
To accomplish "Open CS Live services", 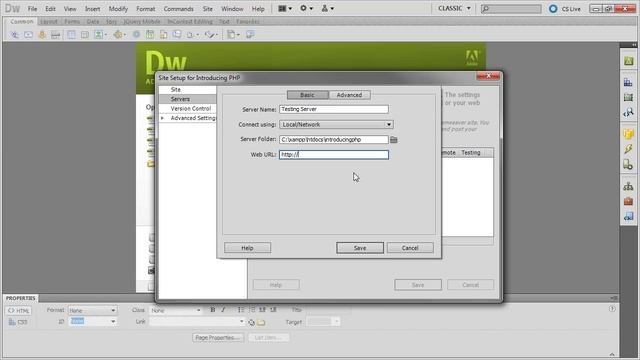I will 565,9.
